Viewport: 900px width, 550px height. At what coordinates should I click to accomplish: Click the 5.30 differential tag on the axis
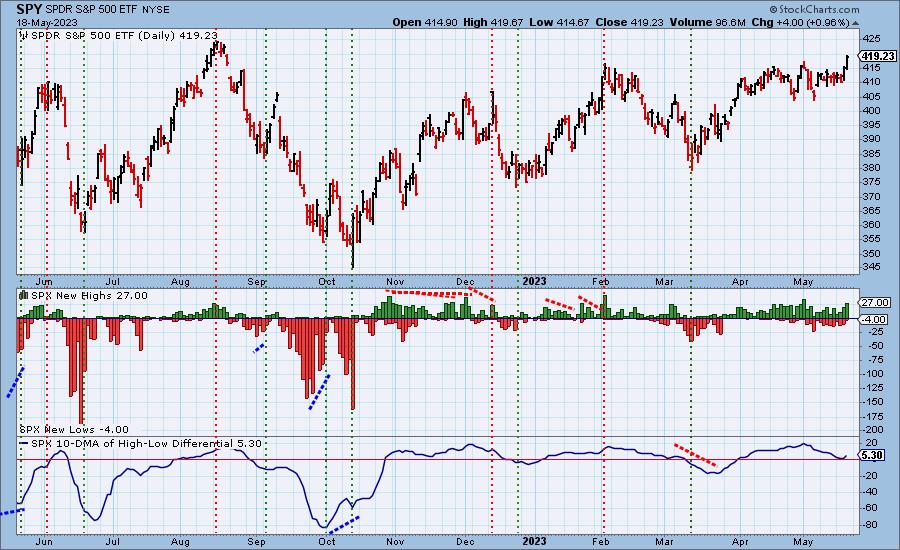click(872, 455)
